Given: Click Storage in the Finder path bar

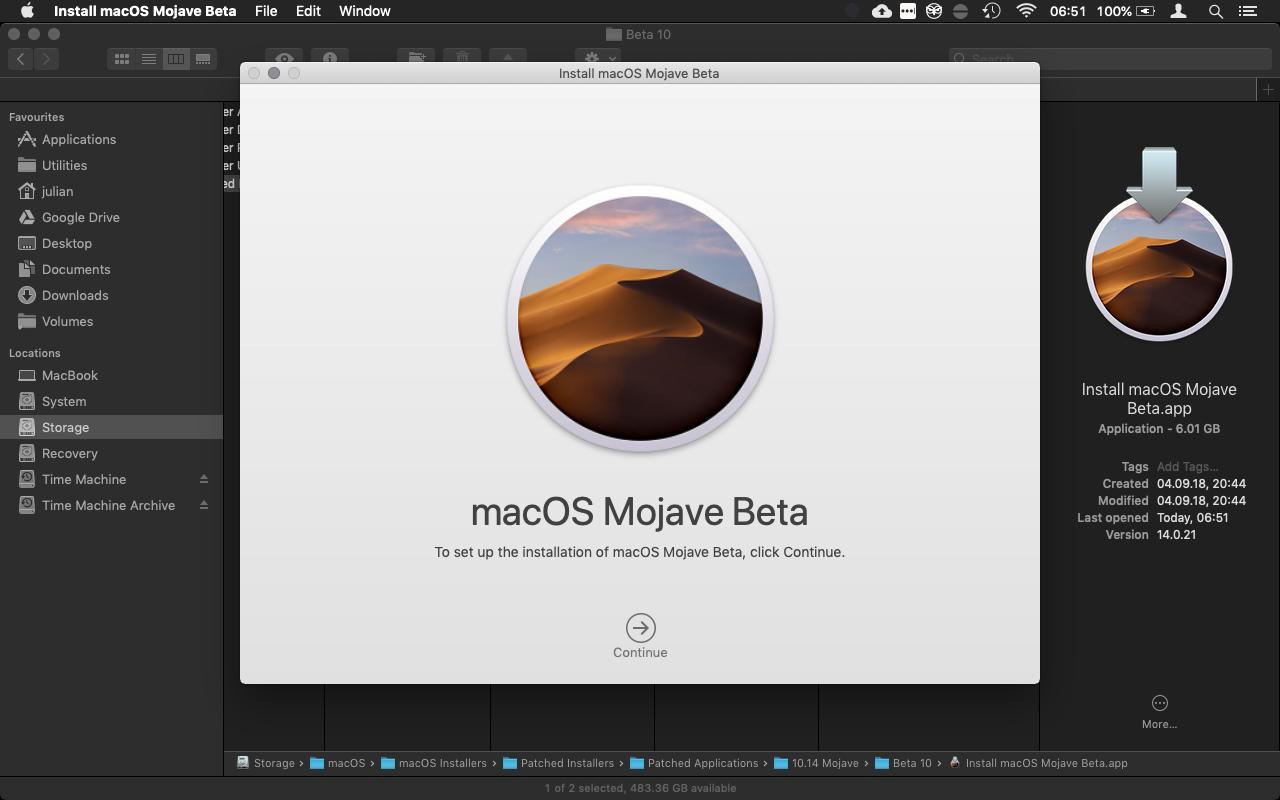Looking at the screenshot, I should (266, 763).
